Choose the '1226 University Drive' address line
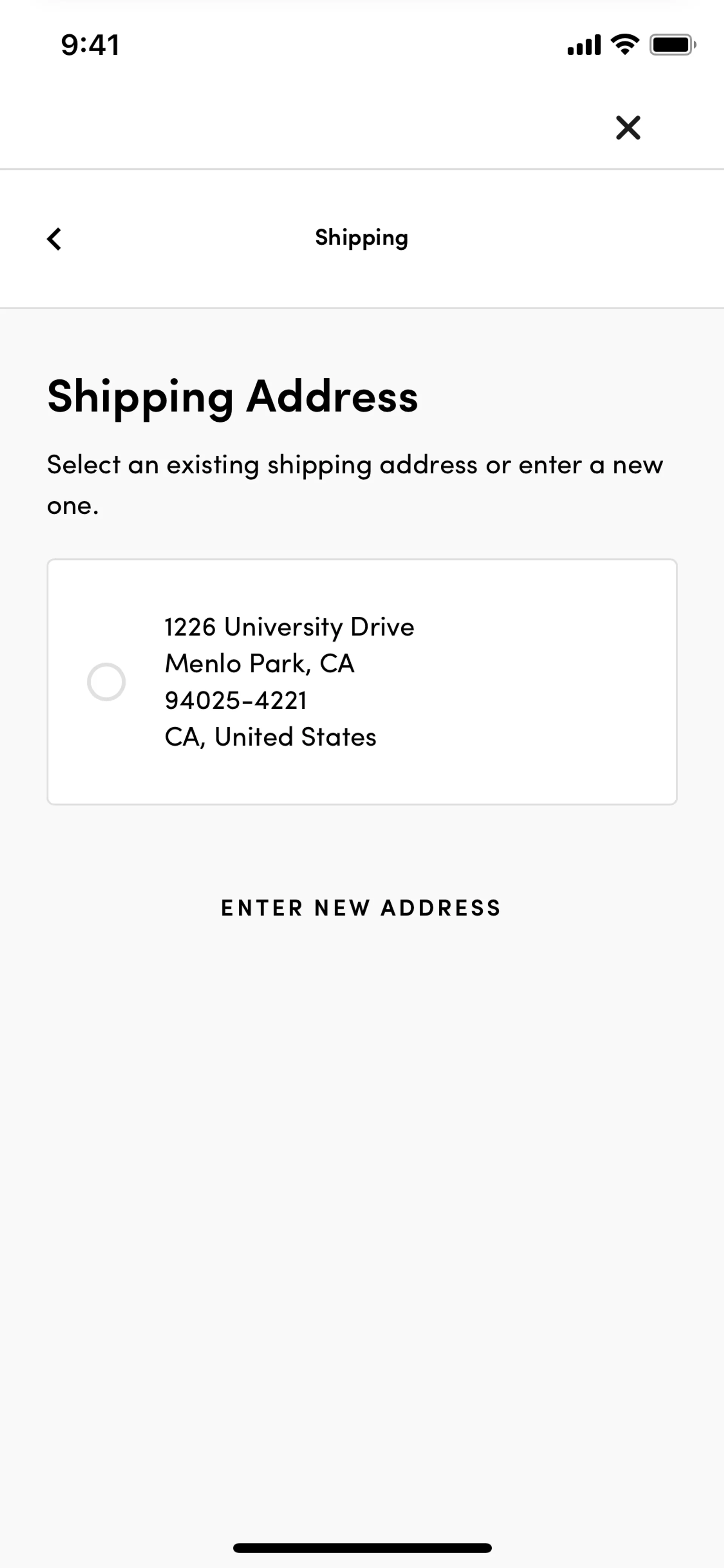Screen dimensions: 724x1568 coord(289,627)
